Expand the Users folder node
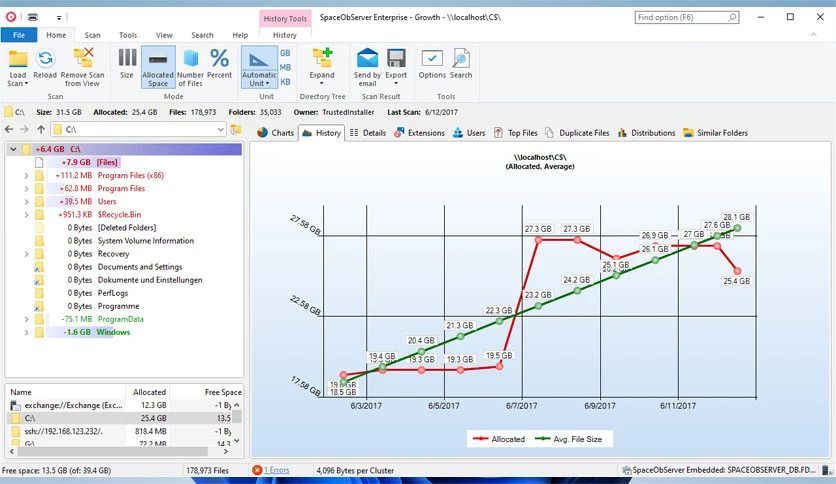Screen dimensions: 836x484 [26, 201]
